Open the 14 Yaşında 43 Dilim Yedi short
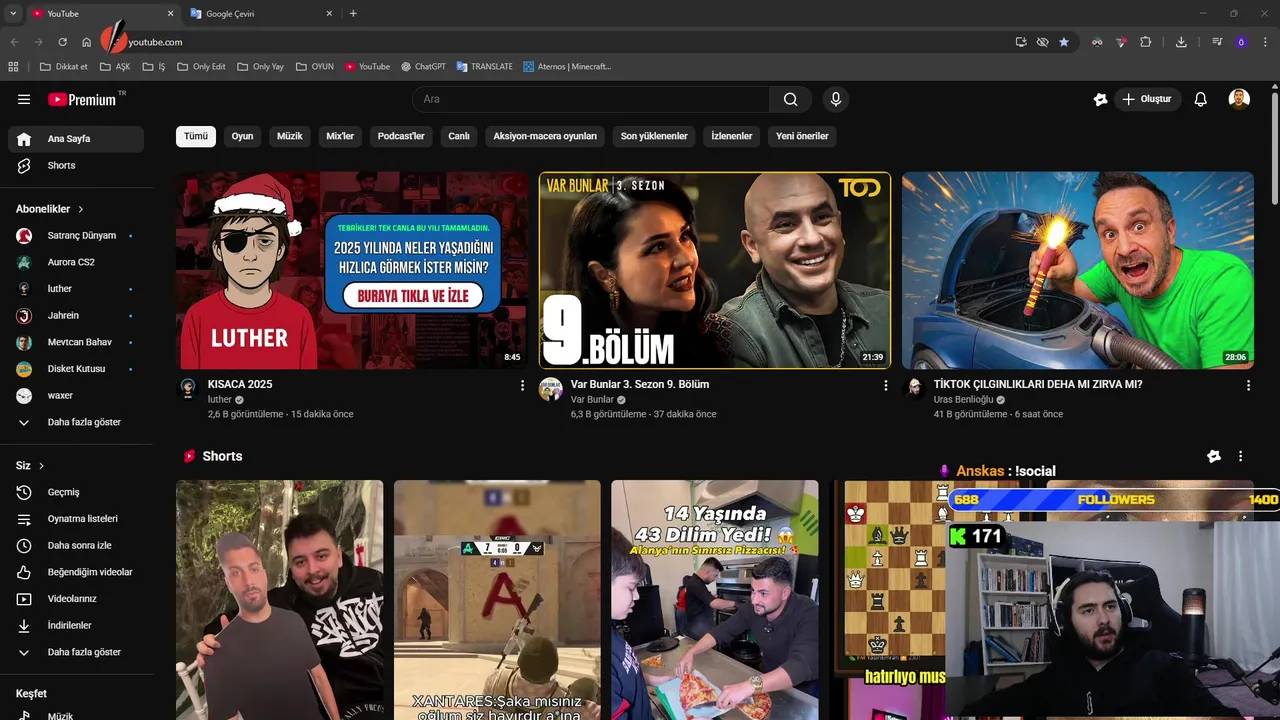Image resolution: width=1280 pixels, height=720 pixels. tap(715, 600)
